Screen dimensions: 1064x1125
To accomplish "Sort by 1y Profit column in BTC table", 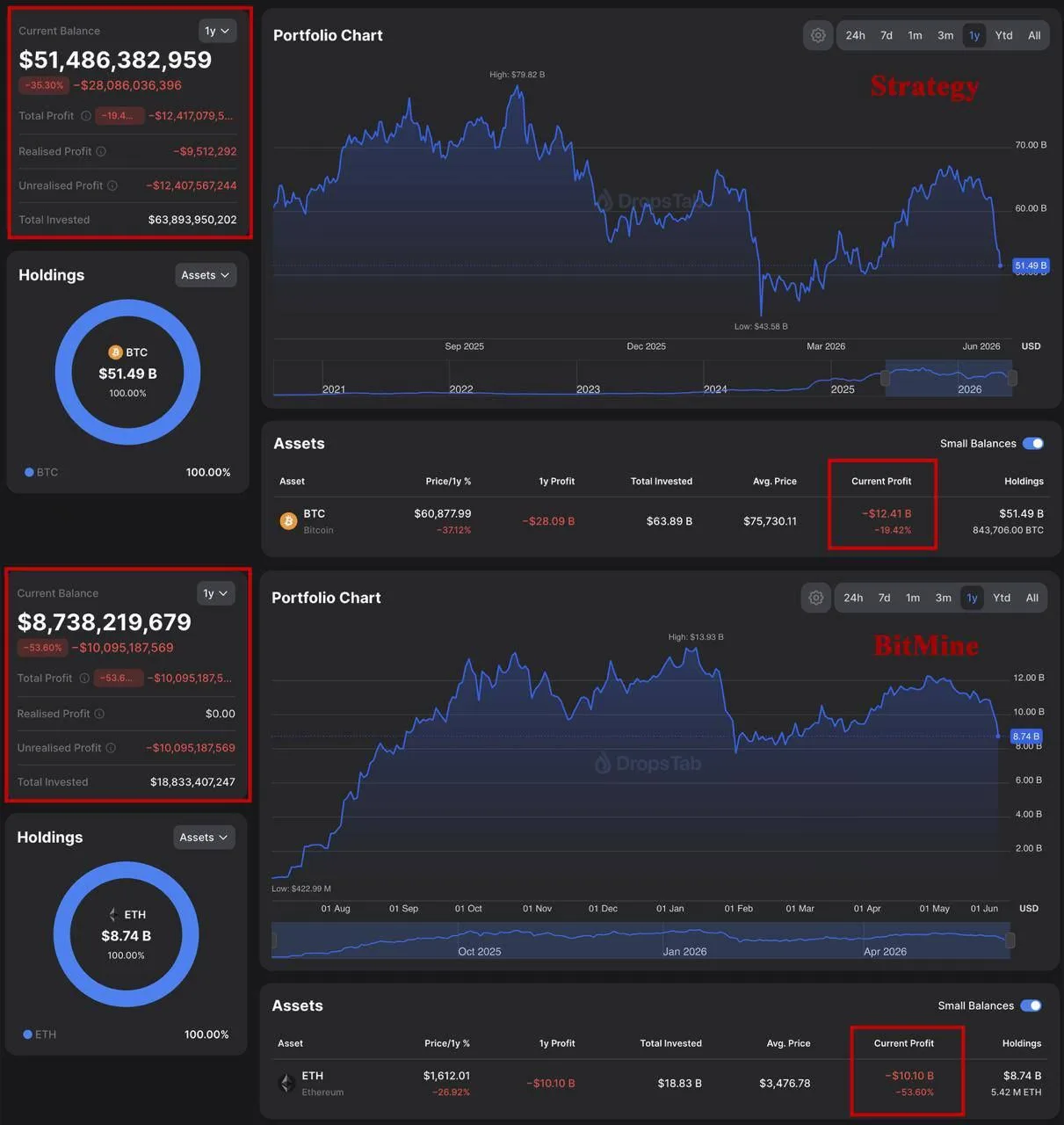I will click(556, 482).
